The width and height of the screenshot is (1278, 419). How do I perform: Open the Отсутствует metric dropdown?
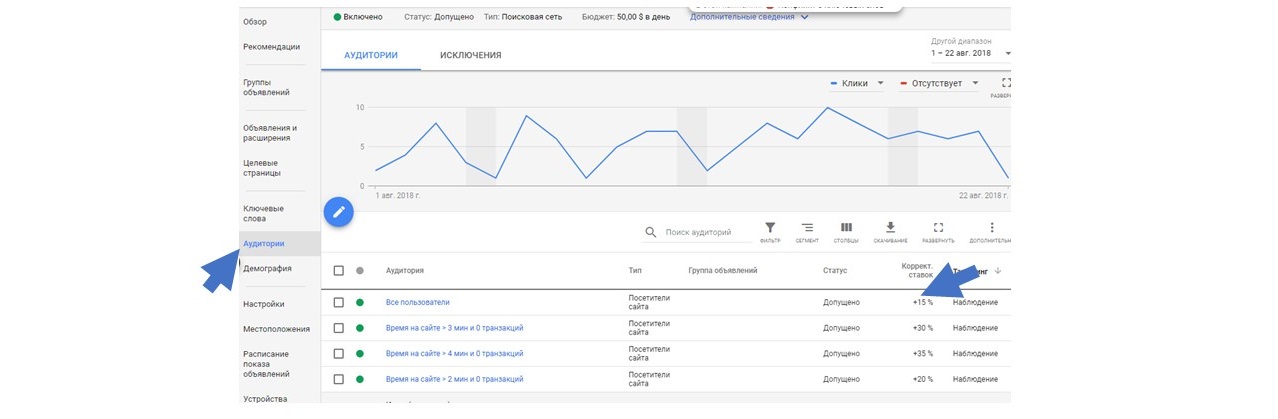(x=940, y=84)
